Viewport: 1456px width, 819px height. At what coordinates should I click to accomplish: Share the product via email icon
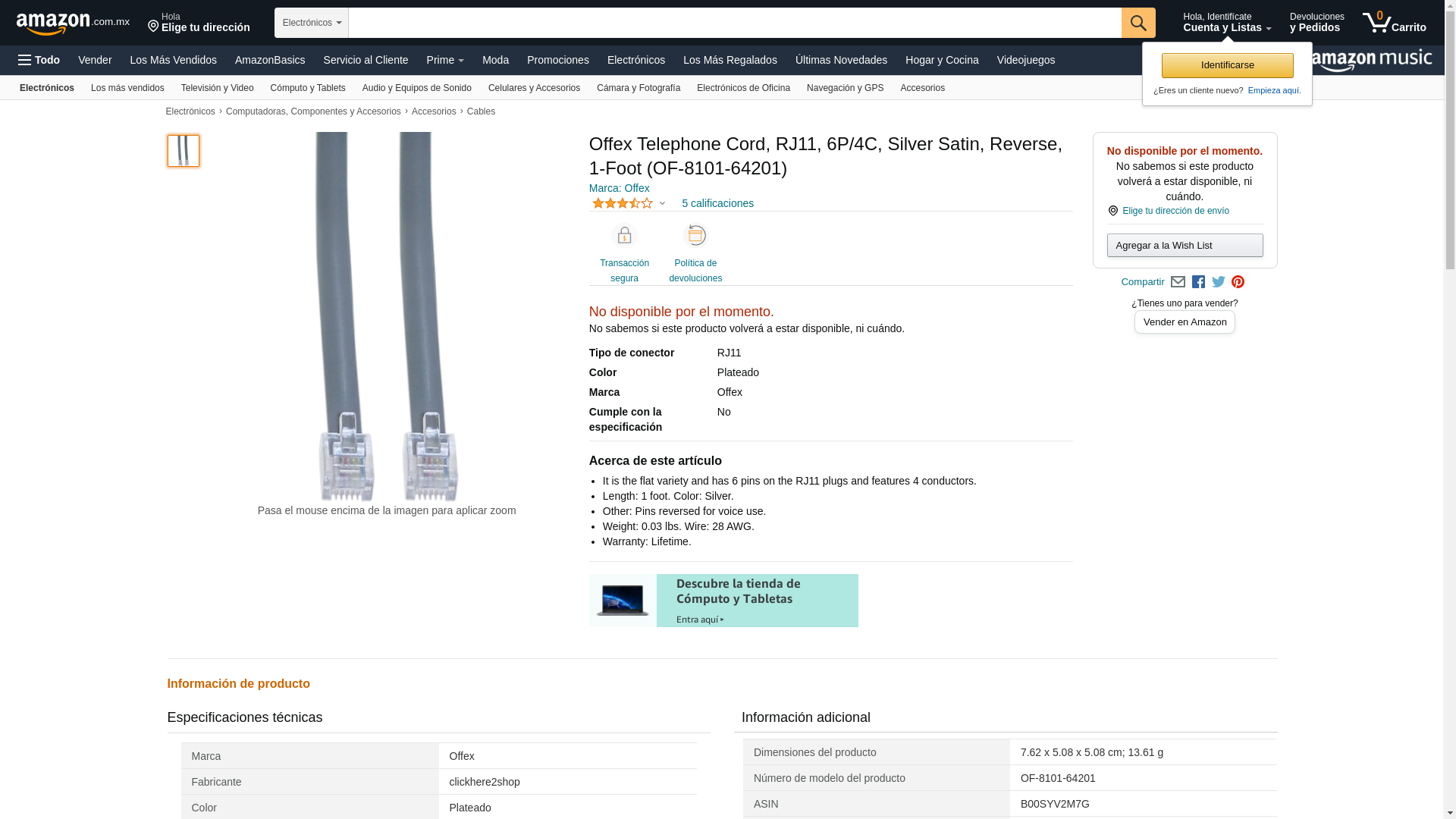(x=1178, y=282)
